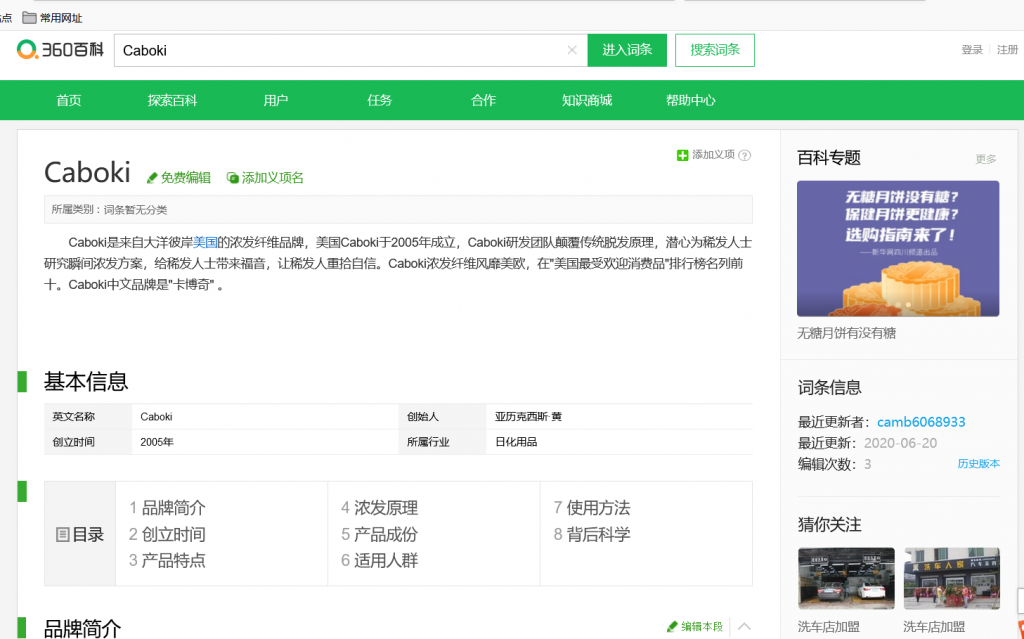Open the 任务 nav item
The width and height of the screenshot is (1024, 639).
click(x=379, y=100)
